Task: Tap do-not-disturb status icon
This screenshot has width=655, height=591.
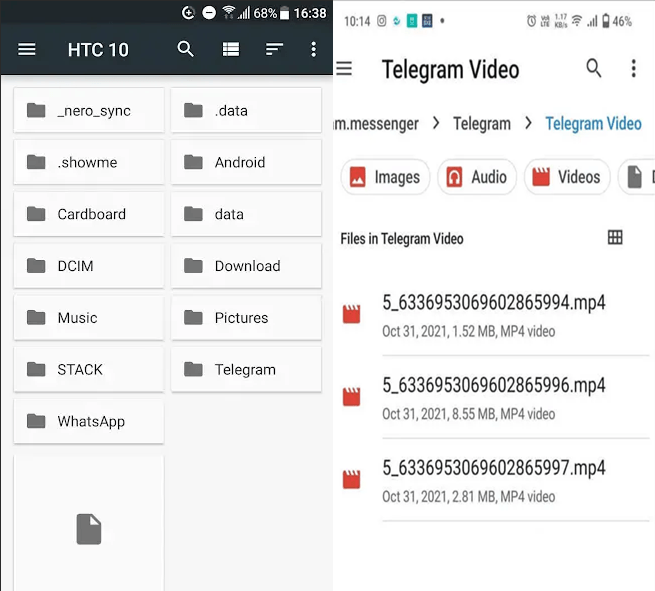Action: pos(209,13)
